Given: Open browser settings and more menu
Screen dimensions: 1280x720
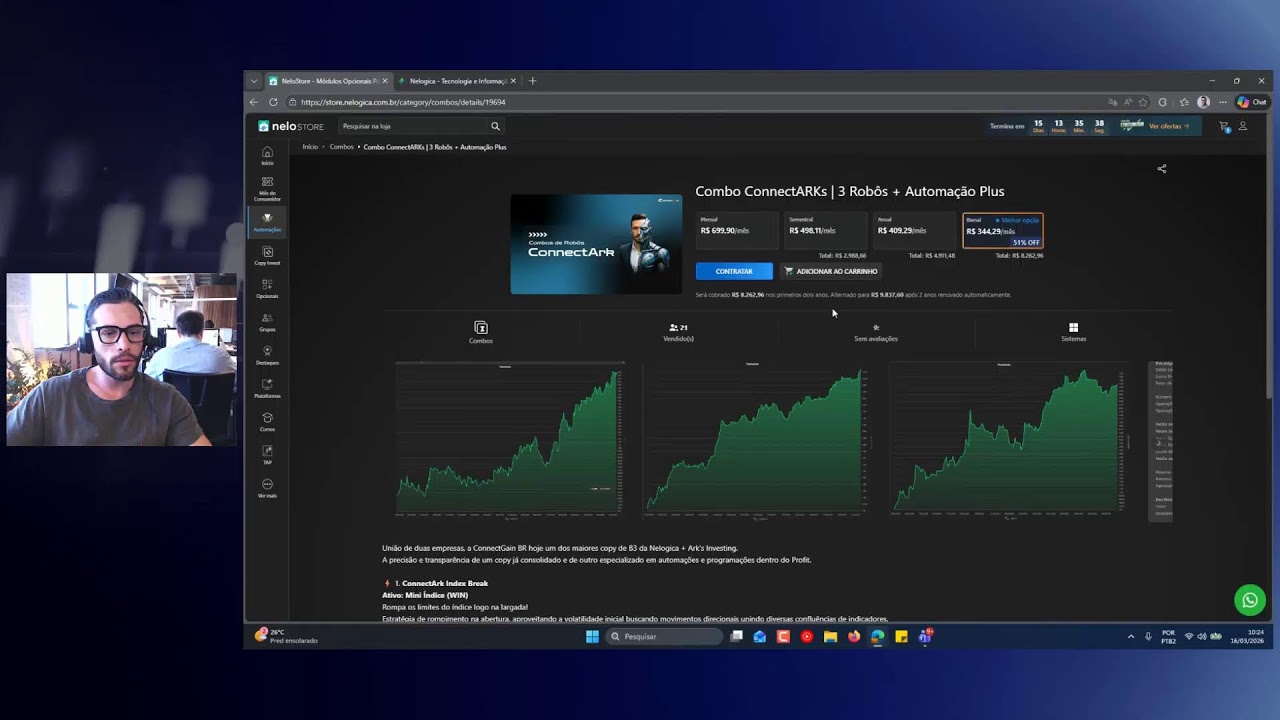Looking at the screenshot, I should click(1222, 102).
